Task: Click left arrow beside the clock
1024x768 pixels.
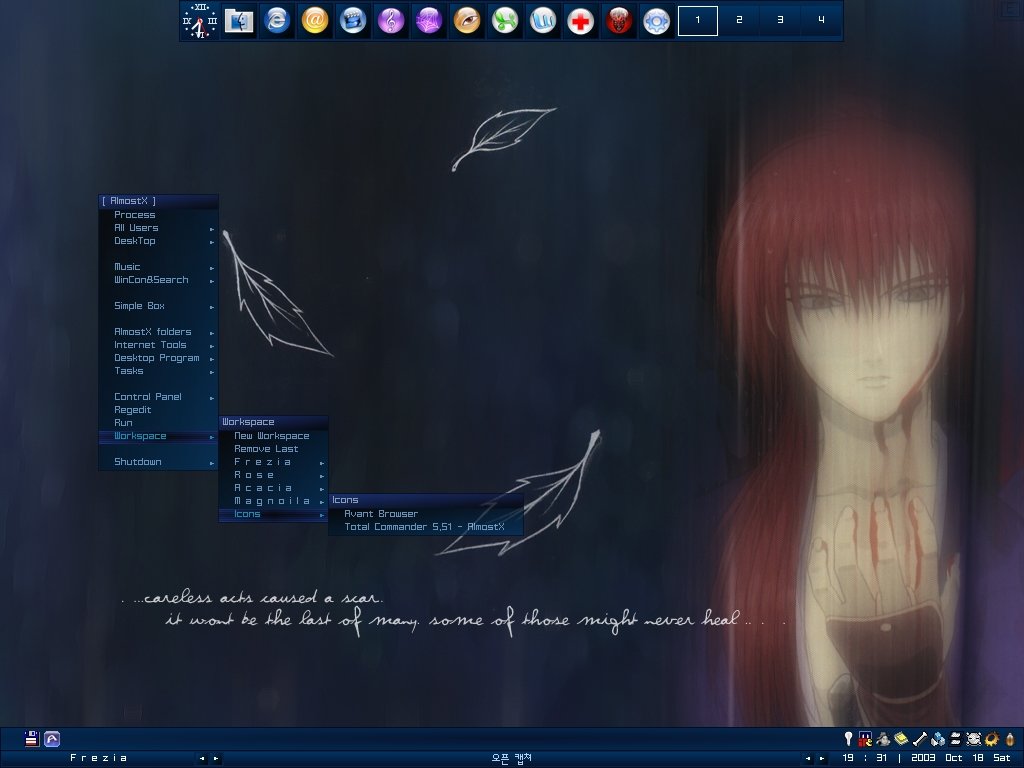Action: 808,759
